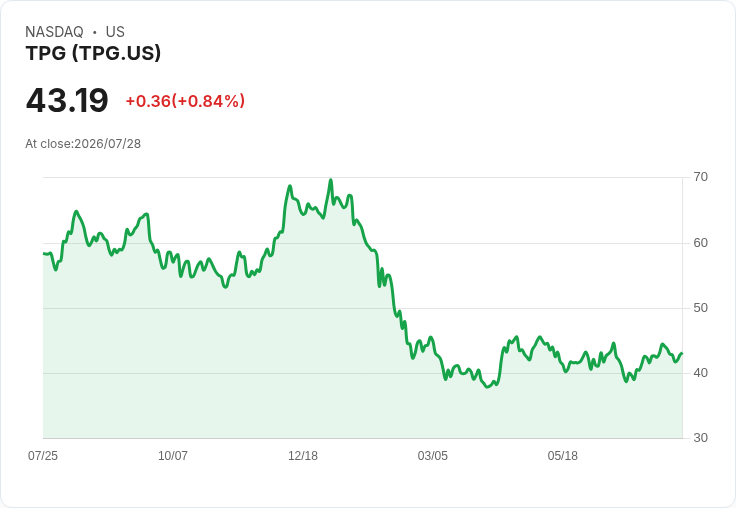Click the 30 y-axis price label
The height and width of the screenshot is (508, 736).
pos(700,438)
